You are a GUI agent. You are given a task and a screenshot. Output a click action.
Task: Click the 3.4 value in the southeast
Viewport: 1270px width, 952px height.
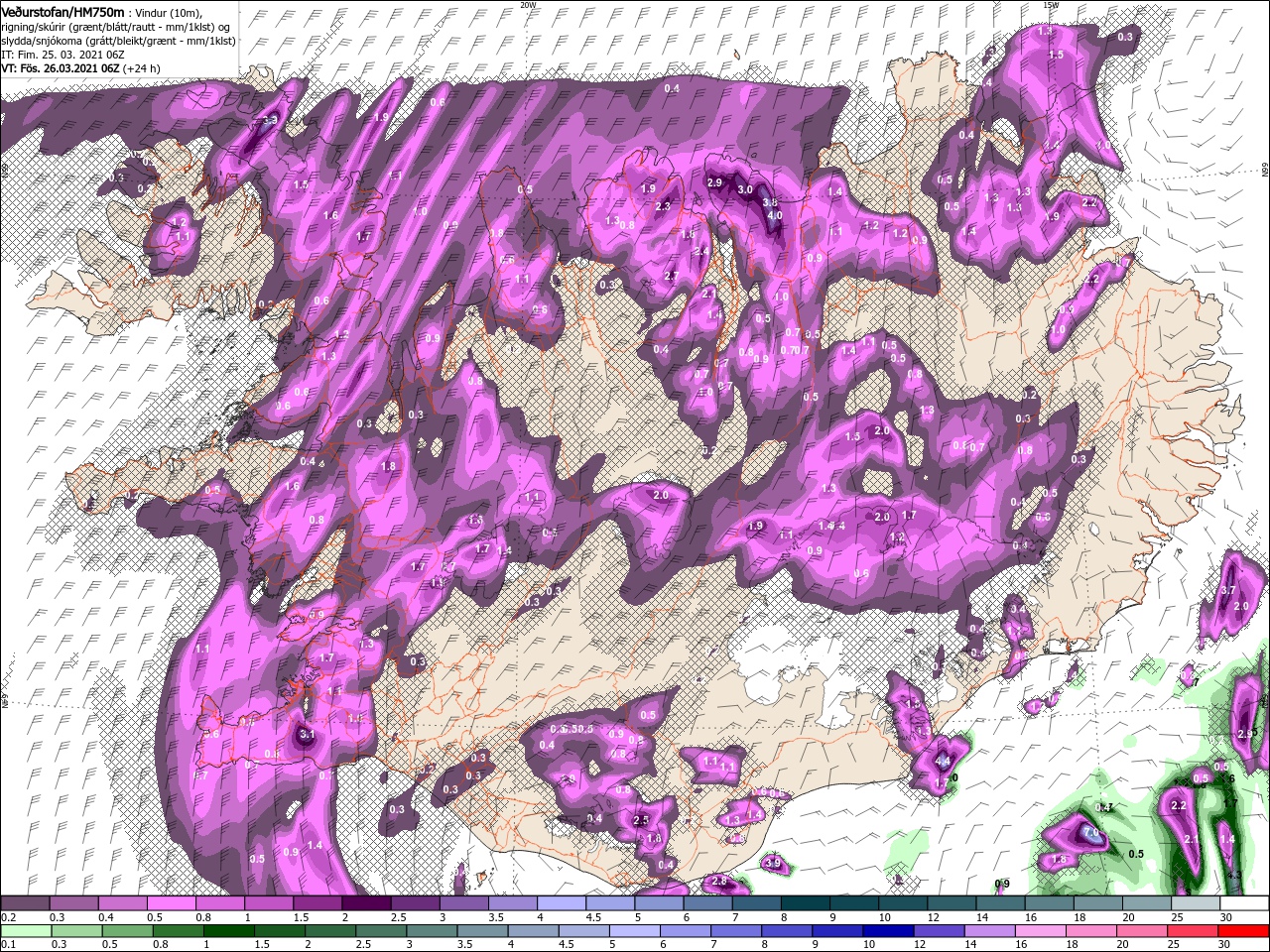pyautogui.click(x=1016, y=609)
